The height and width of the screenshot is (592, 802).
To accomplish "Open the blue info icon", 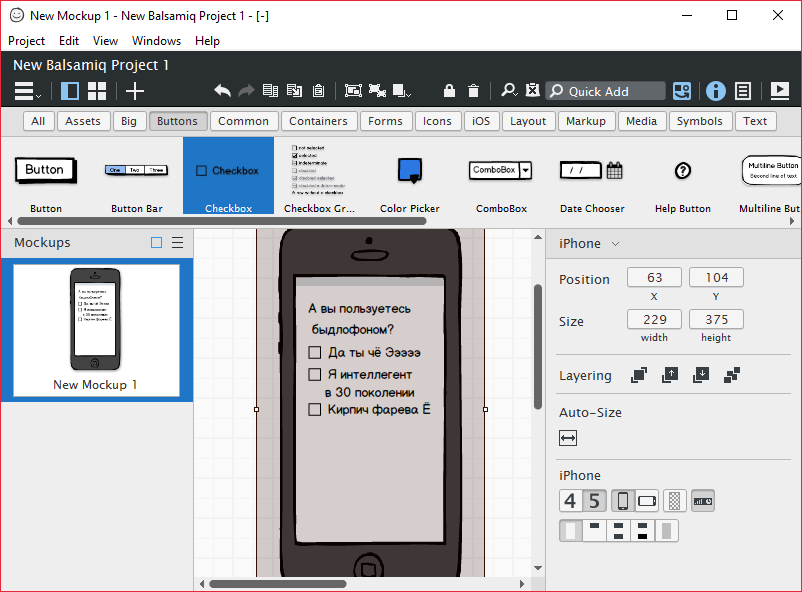I will point(716,91).
